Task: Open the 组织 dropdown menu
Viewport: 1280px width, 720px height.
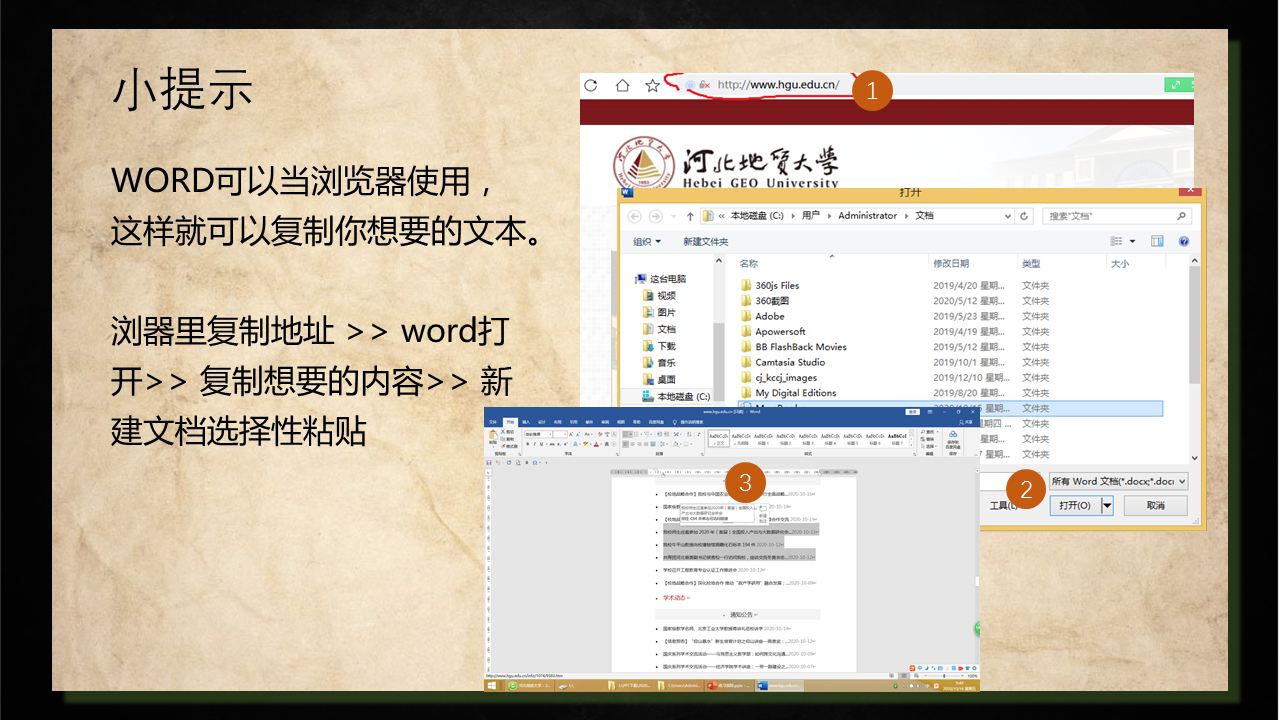Action: coord(647,241)
